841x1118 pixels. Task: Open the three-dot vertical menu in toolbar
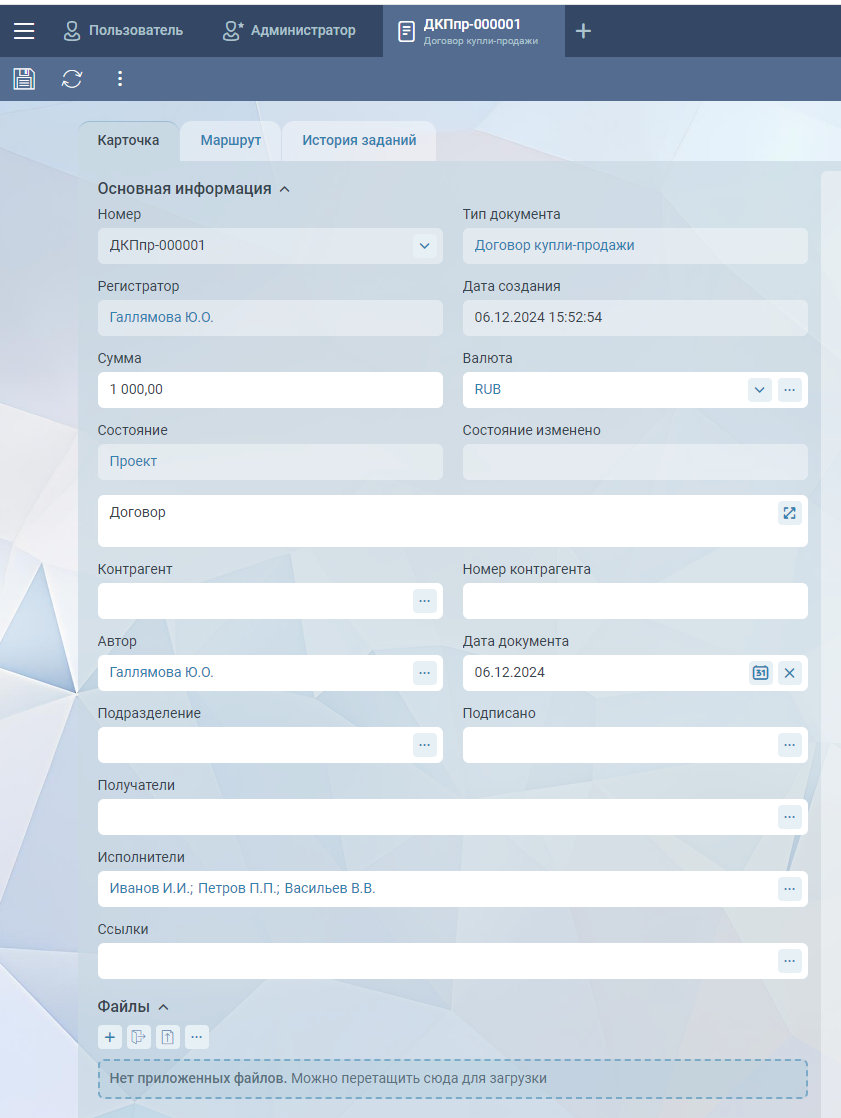120,79
